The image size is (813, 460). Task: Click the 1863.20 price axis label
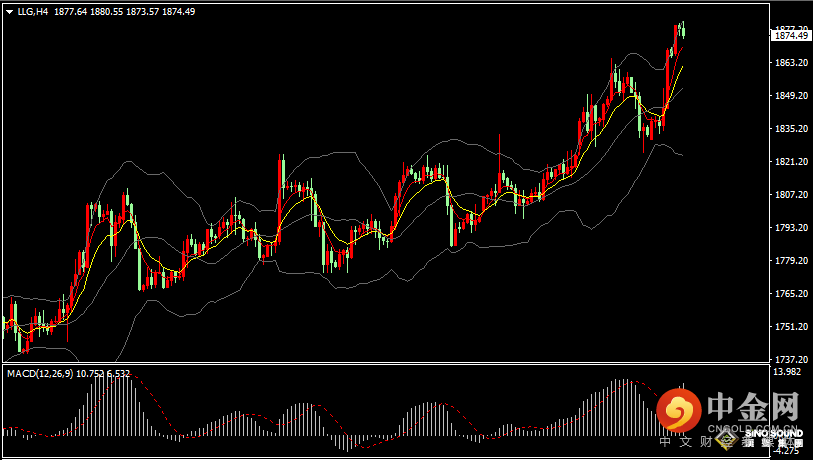790,63
